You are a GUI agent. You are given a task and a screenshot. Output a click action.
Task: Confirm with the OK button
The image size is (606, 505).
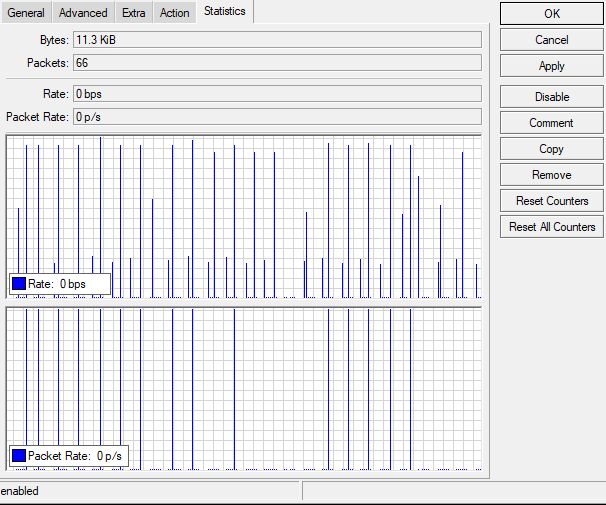[x=552, y=14]
